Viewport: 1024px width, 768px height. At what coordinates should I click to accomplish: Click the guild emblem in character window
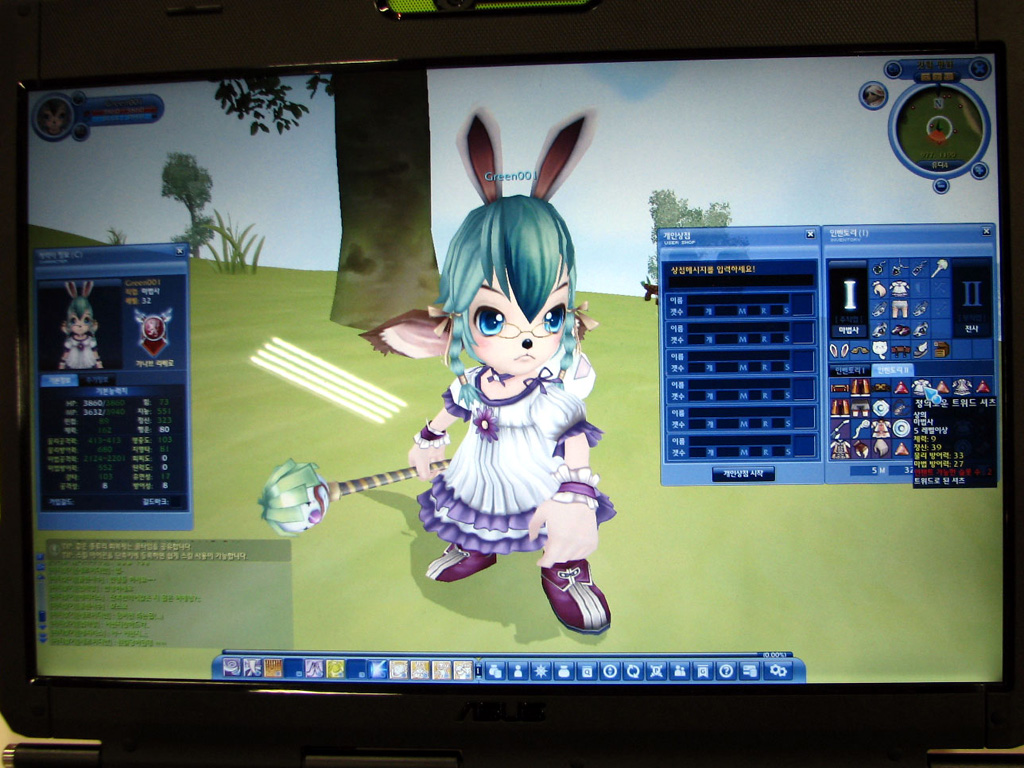point(153,332)
